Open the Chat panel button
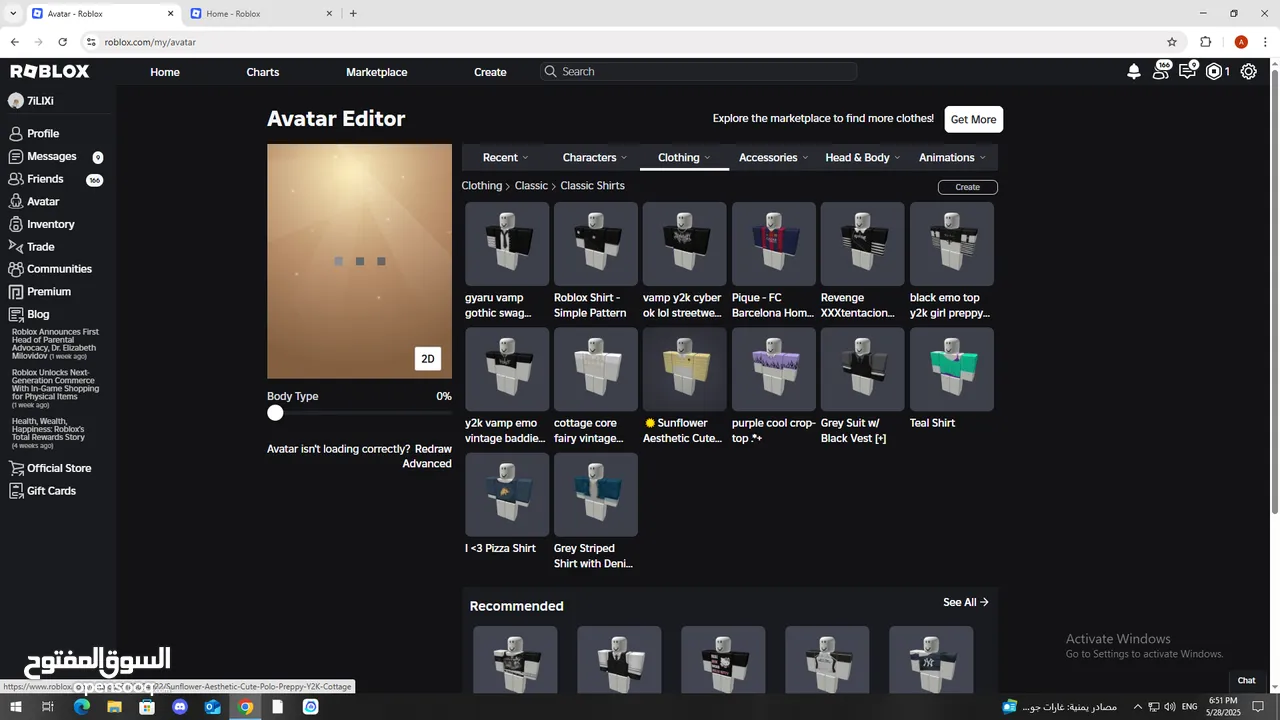Viewport: 1280px width, 720px height. pos(1246,680)
